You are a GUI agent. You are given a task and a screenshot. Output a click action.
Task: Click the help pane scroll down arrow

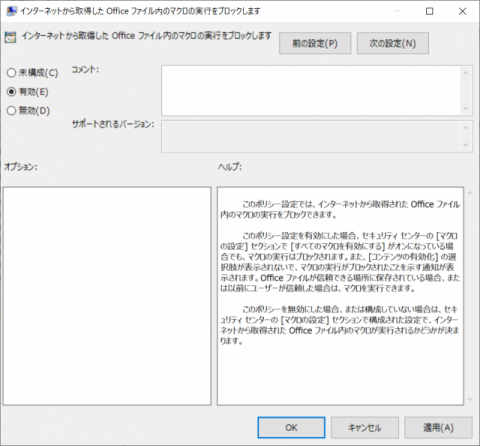[470, 399]
